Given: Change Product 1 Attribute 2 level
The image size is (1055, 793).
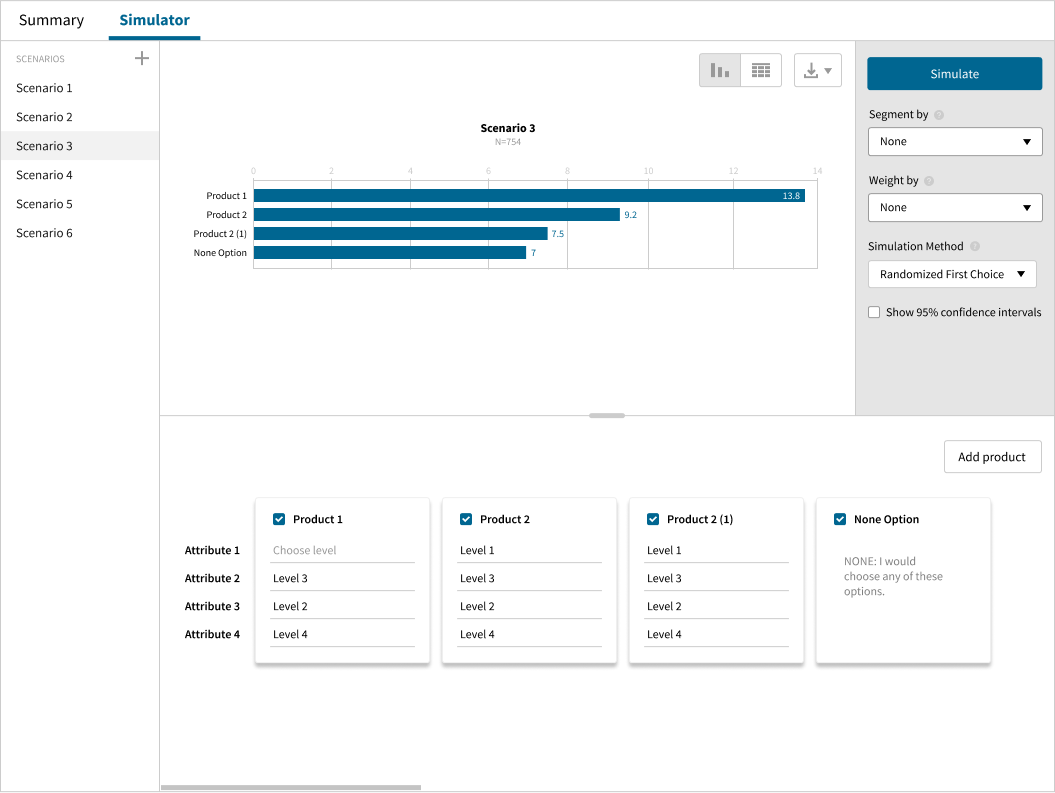Looking at the screenshot, I should tap(342, 578).
